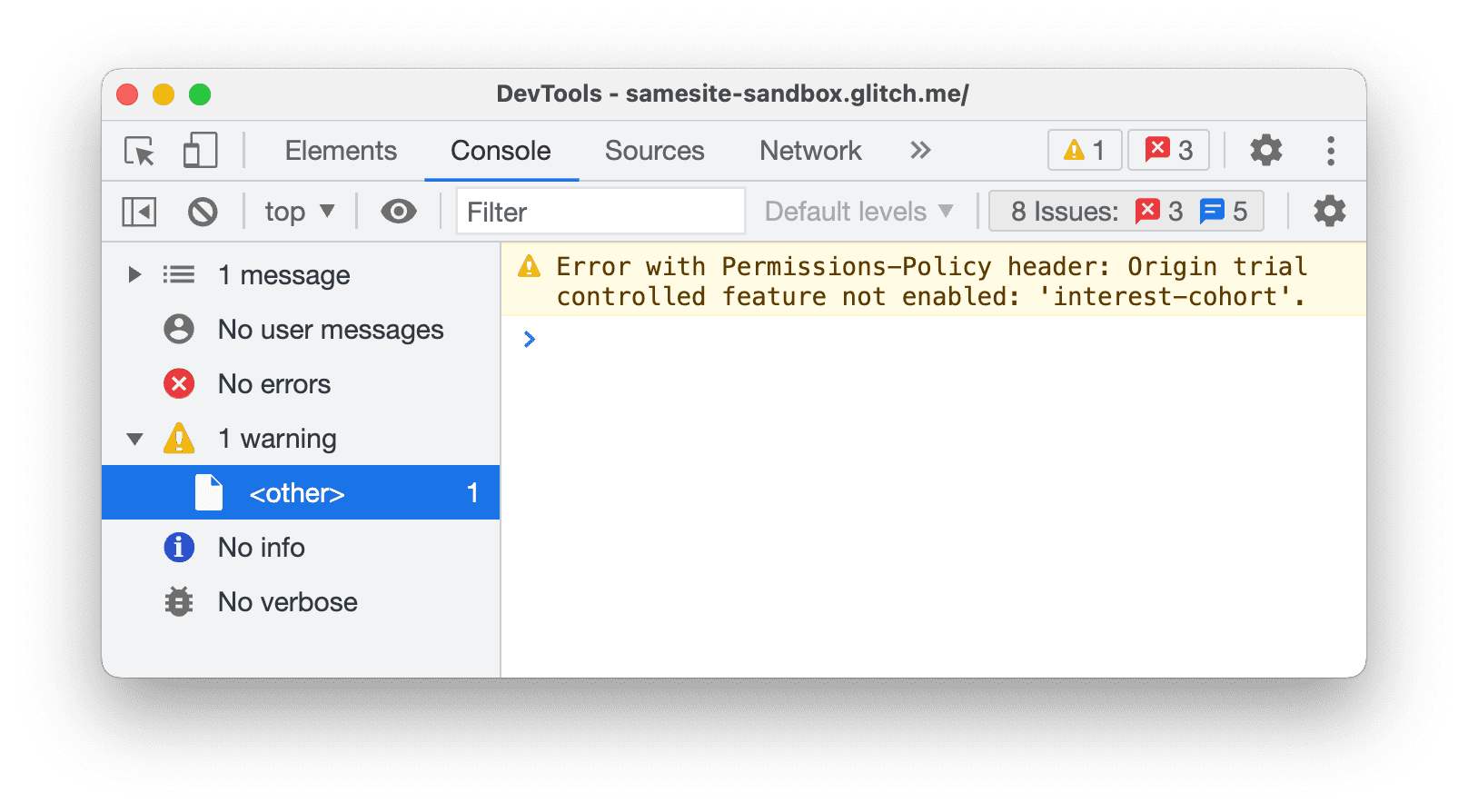Collapse the 1 warning group
The width and height of the screenshot is (1468, 812).
point(134,439)
